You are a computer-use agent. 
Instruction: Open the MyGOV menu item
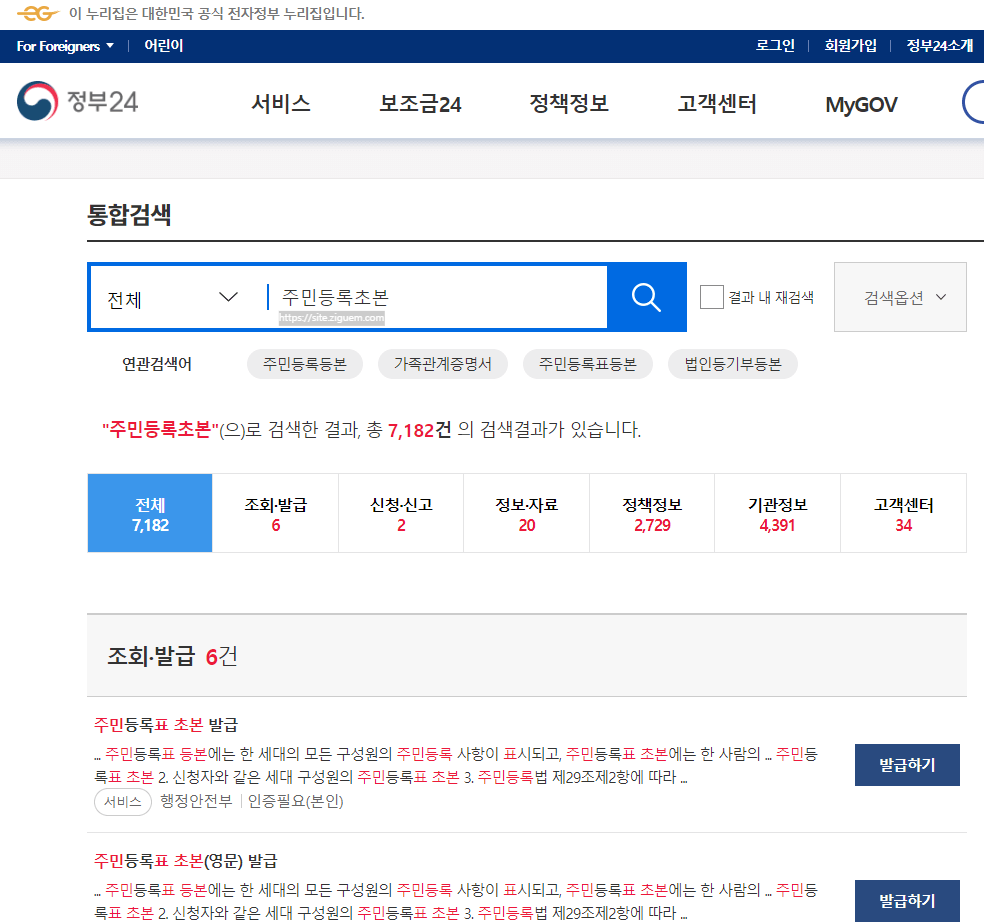(859, 103)
